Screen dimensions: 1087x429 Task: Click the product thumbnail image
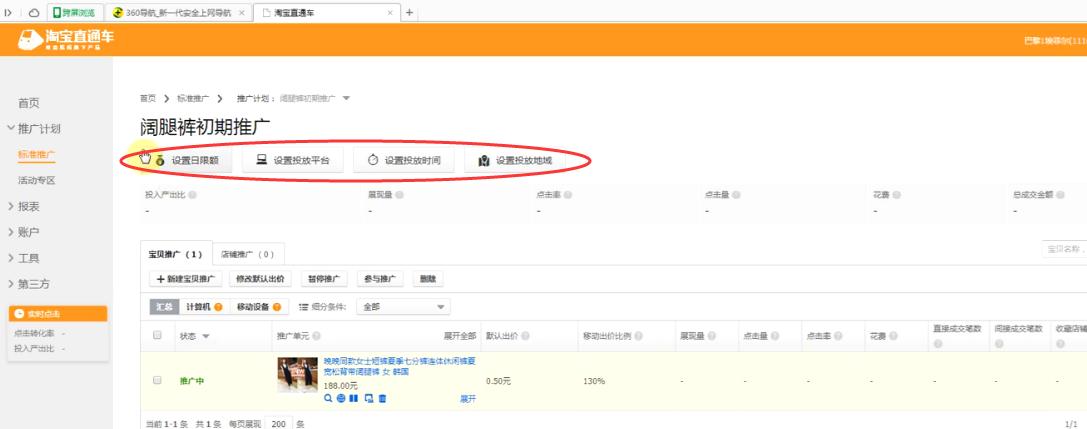pyautogui.click(x=298, y=375)
